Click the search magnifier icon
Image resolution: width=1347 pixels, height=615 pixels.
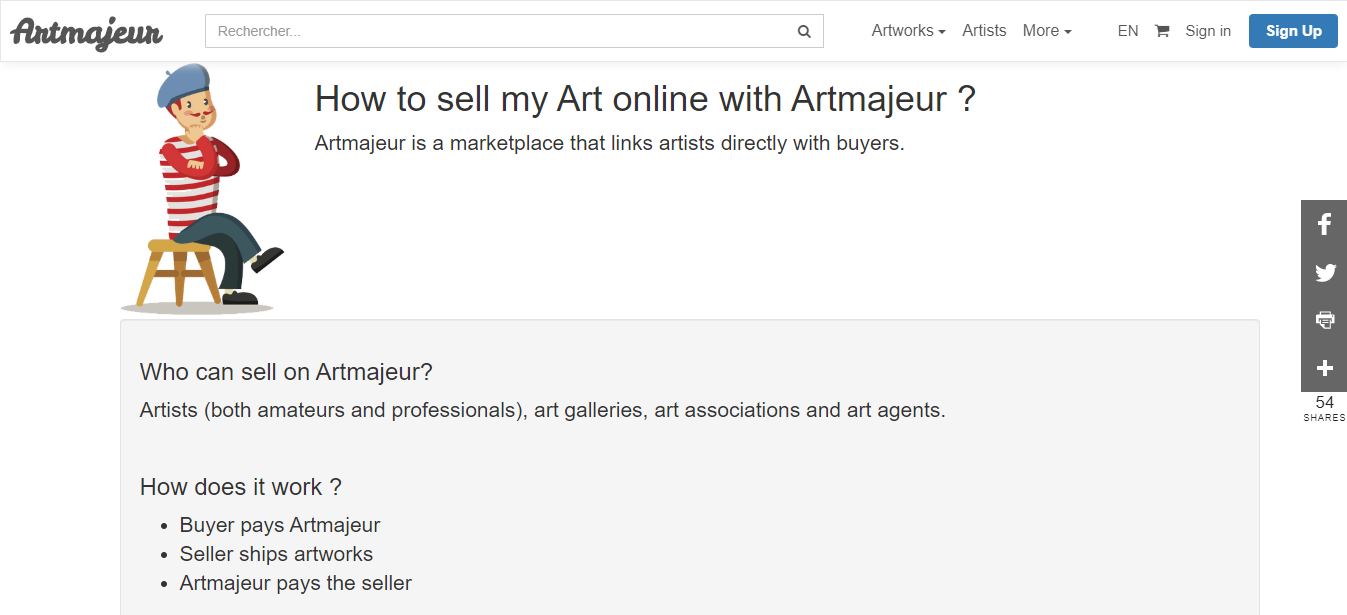tap(804, 31)
